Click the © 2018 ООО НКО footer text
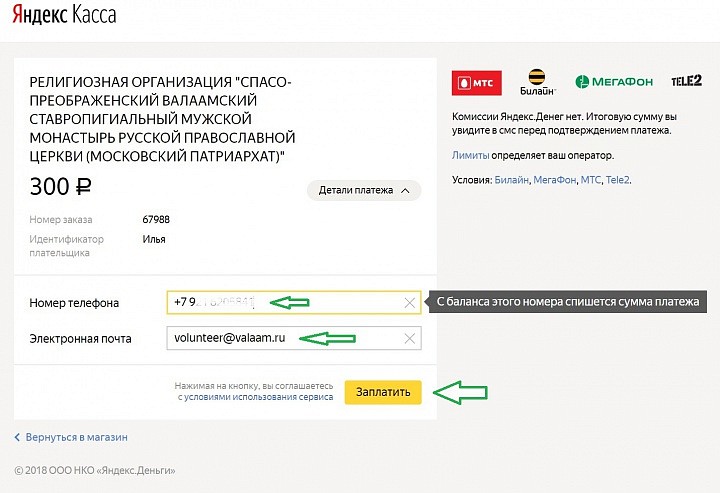 (x=95, y=471)
